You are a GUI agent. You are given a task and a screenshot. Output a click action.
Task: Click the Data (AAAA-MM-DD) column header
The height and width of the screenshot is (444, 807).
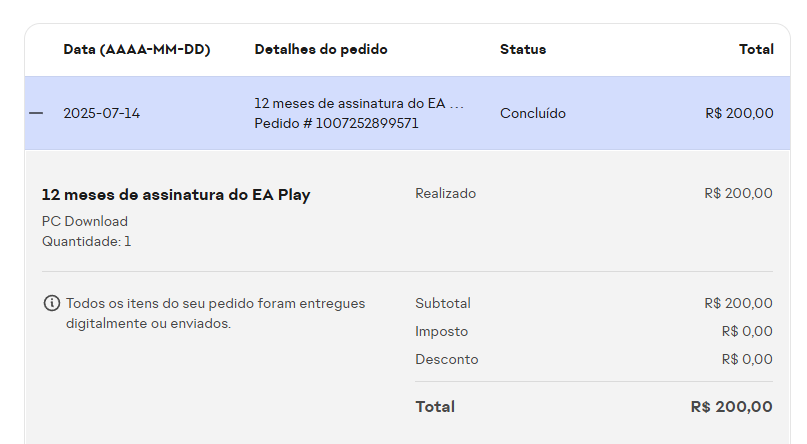136,49
